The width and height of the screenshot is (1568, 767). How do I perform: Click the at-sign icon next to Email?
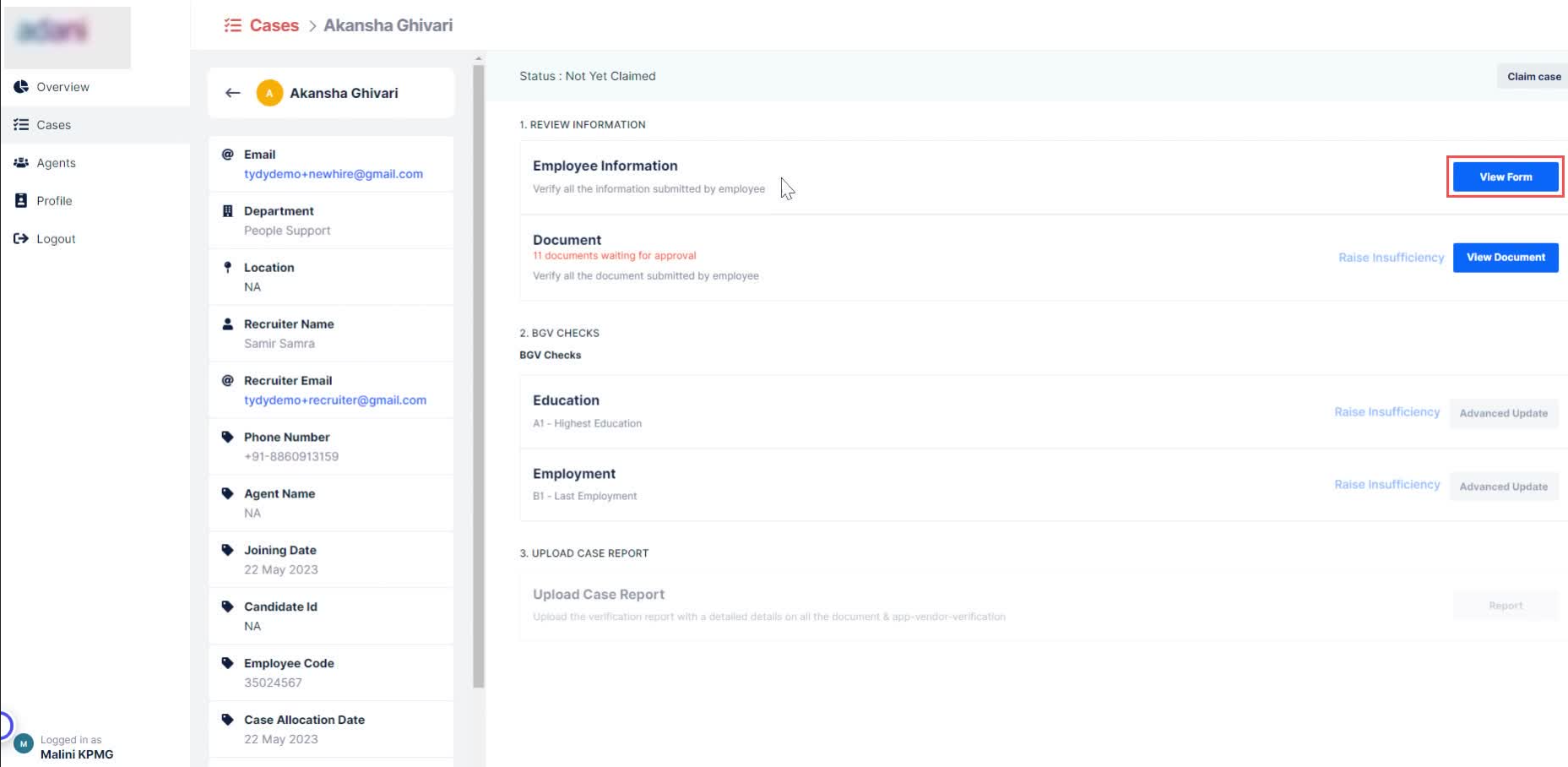tap(227, 155)
